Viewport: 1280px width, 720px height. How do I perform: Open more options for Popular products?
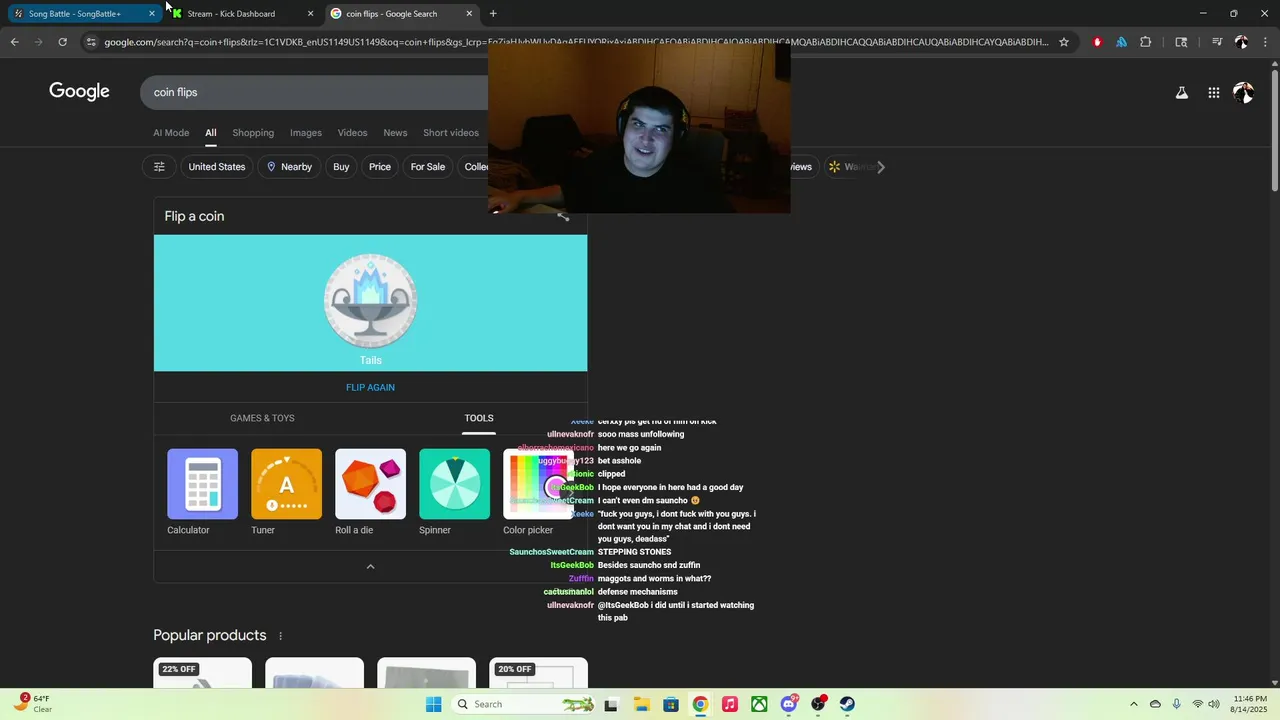pos(280,636)
